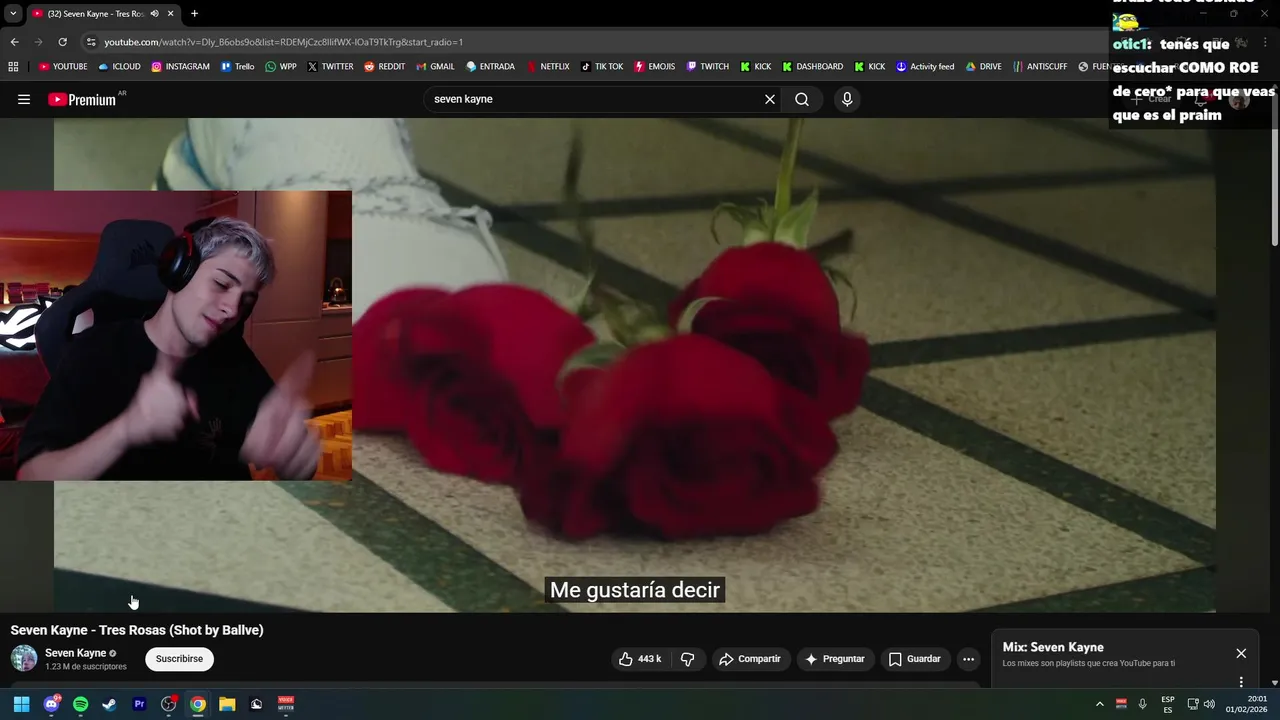1280x720 pixels.
Task: Open the system volume speaker icon
Action: tap(1209, 704)
